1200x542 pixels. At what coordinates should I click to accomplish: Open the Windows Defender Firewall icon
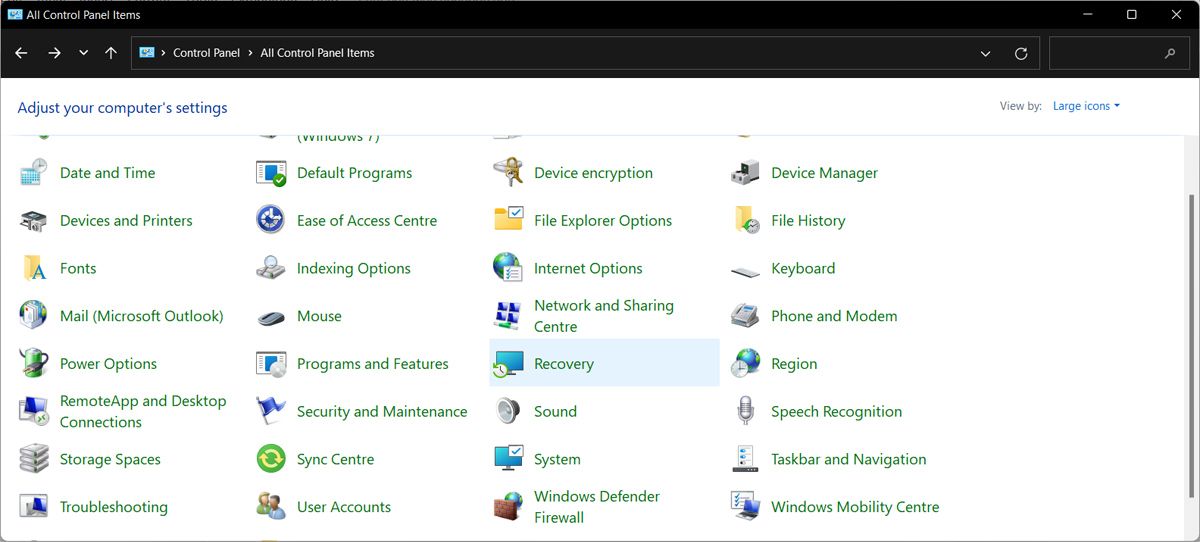click(x=508, y=507)
